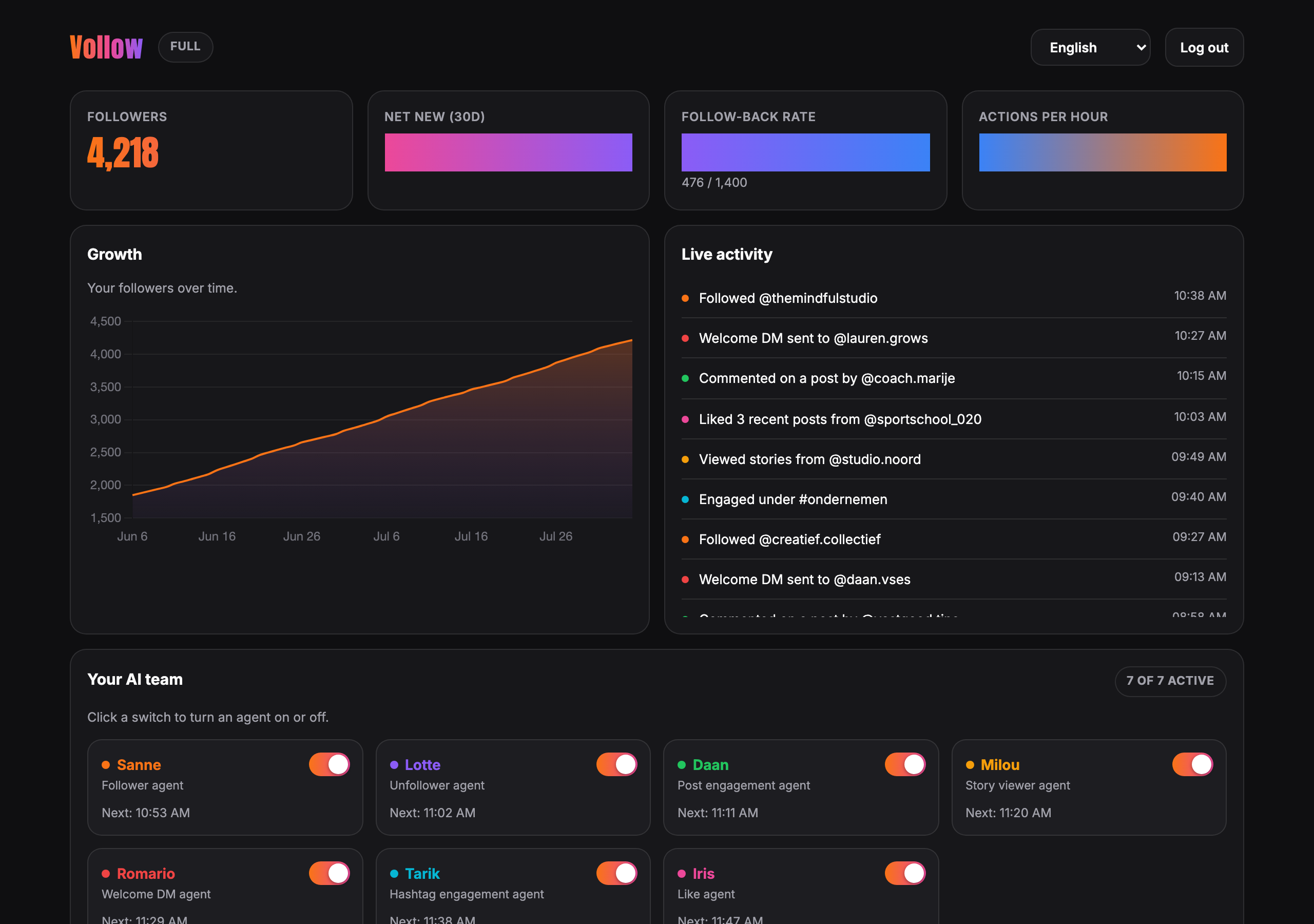Click red dot beside Welcome DM to @lauren.grows
The width and height of the screenshot is (1314, 924).
[685, 338]
